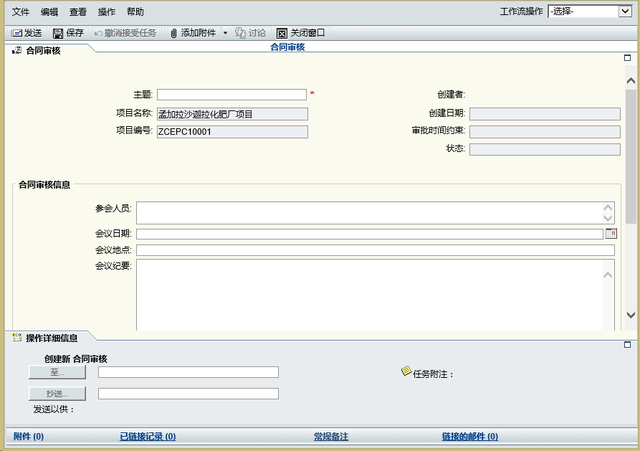Image resolution: width=640 pixels, height=451 pixels.
Task: Click the 撤消接受任务 toolbar item
Action: [125, 33]
